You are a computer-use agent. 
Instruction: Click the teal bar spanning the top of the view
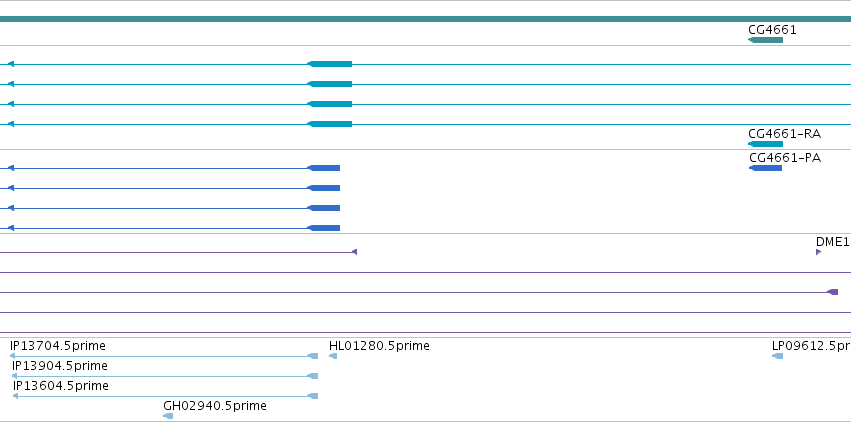pos(426,19)
